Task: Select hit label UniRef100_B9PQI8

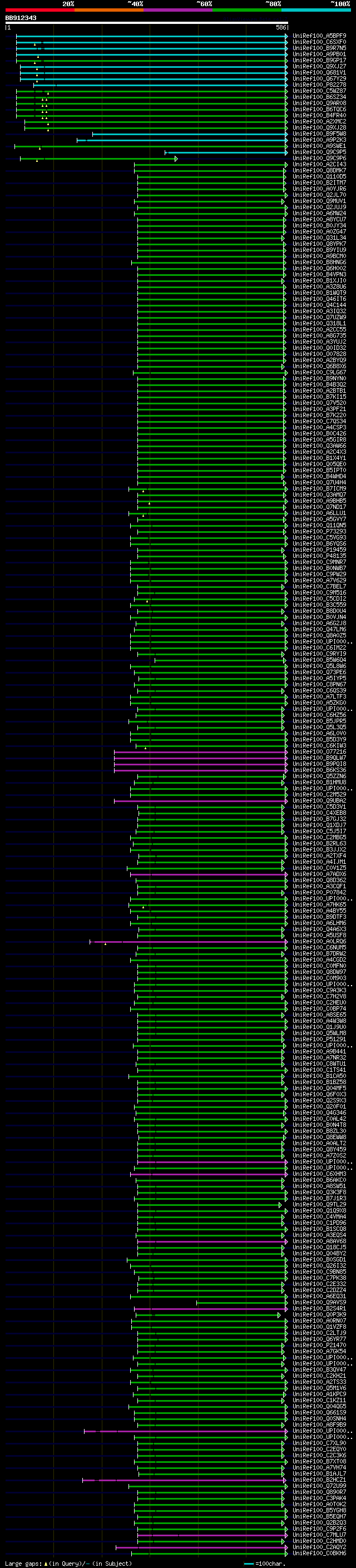Action: 319,764
